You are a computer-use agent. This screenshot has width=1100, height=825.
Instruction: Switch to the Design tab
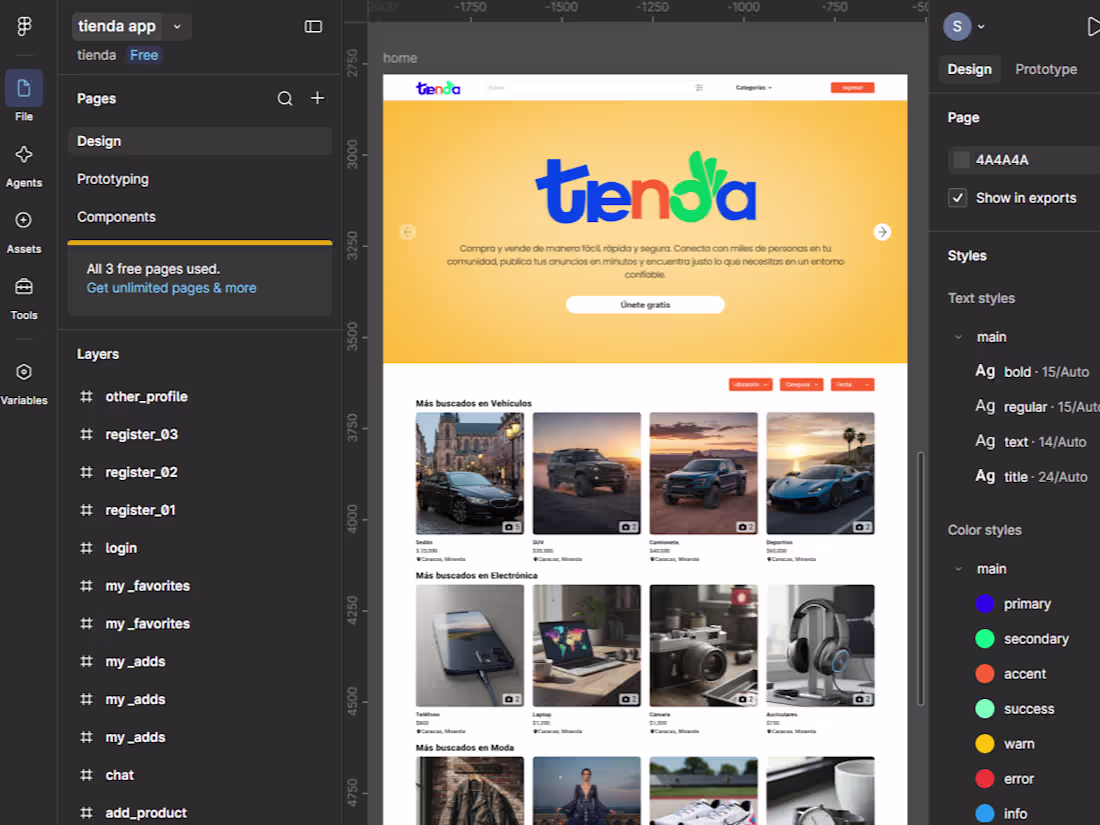click(x=970, y=69)
